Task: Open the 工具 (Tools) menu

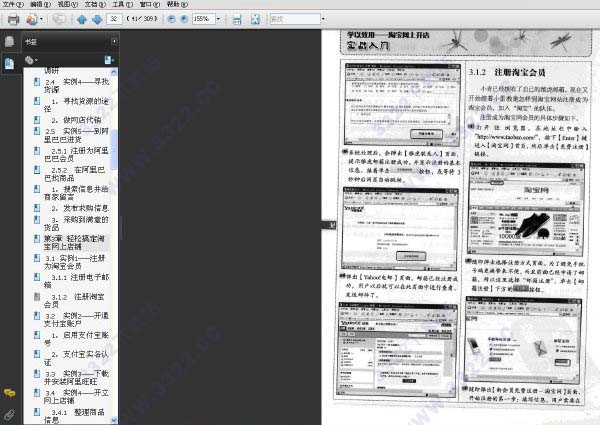Action: (x=122, y=4)
